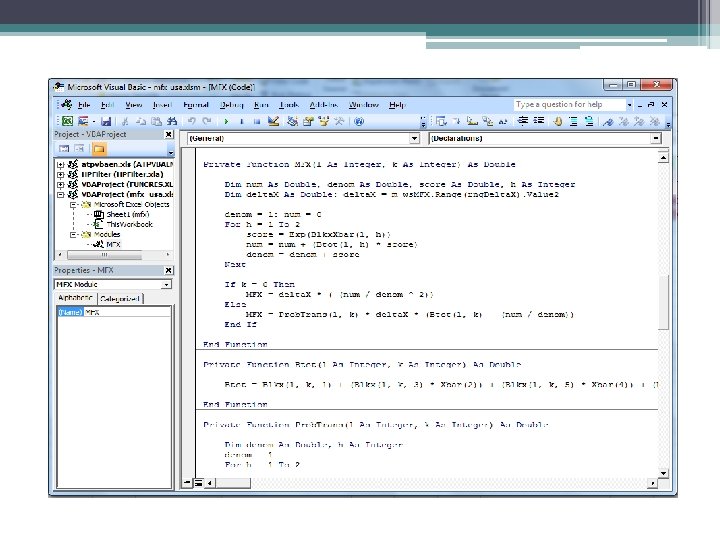The width and height of the screenshot is (720, 540).
Task: Click the Toolbox hammer and wrench icon
Action: pos(339,121)
